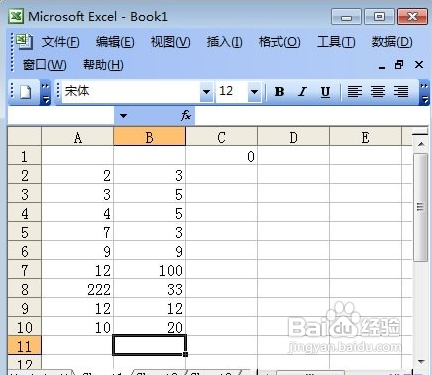Select cell B8 containing 33
This screenshot has height=375, width=432.
tap(150, 289)
